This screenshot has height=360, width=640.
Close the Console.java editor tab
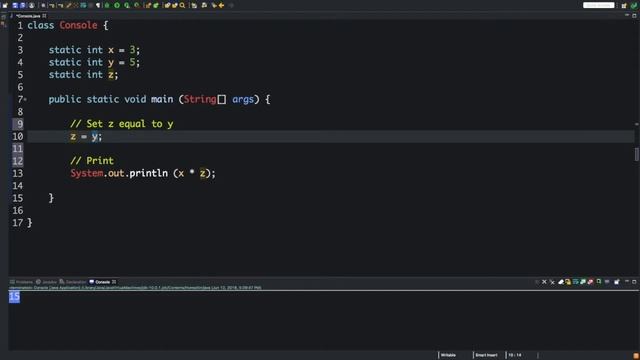tap(44, 16)
